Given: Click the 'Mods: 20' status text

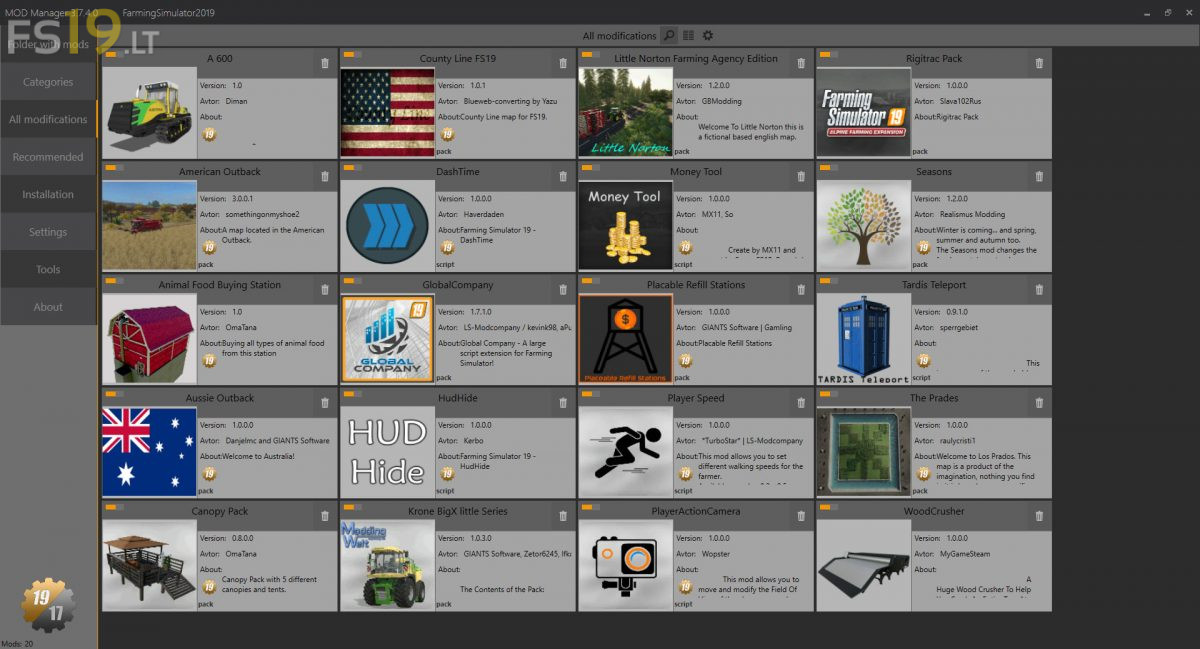Looking at the screenshot, I should (x=17, y=643).
